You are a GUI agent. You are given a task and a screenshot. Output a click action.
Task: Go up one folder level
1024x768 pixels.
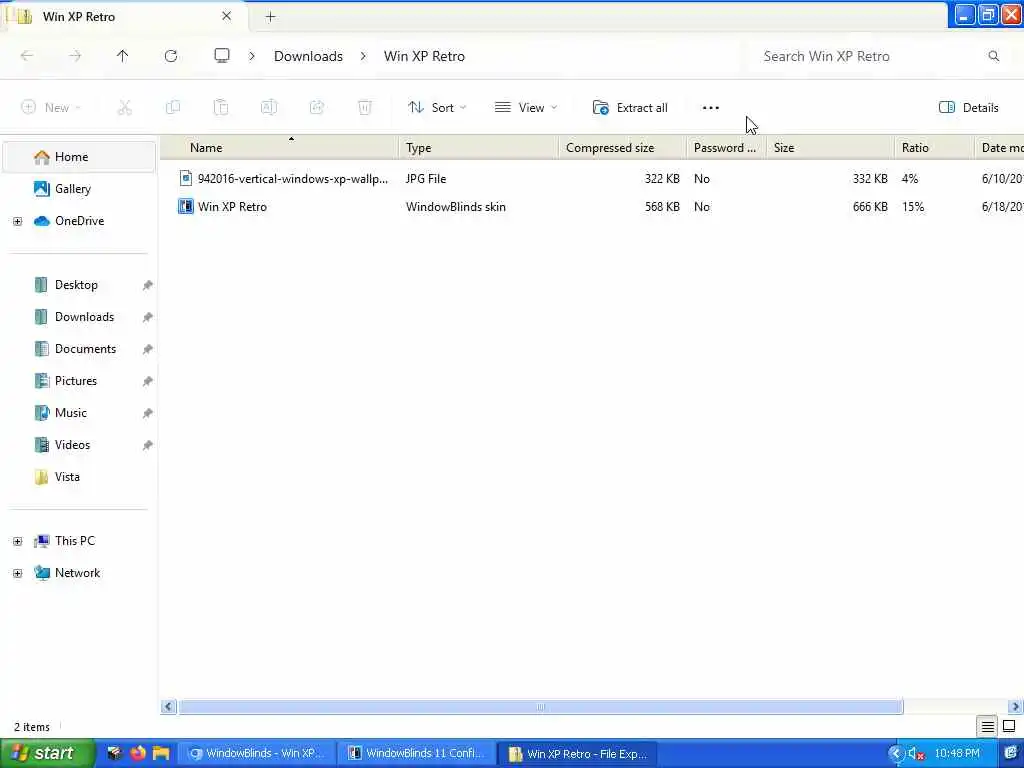[123, 56]
